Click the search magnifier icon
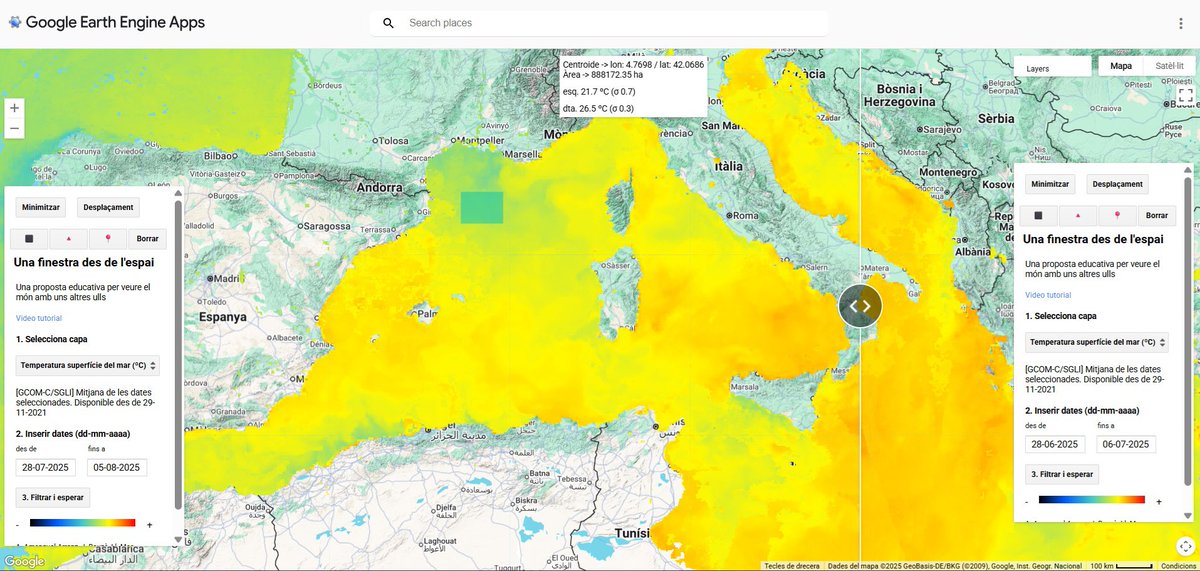 pos(388,23)
